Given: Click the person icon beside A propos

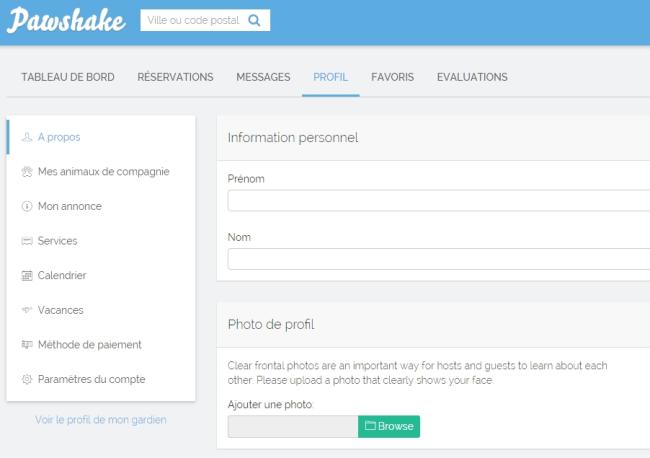Looking at the screenshot, I should 27,137.
